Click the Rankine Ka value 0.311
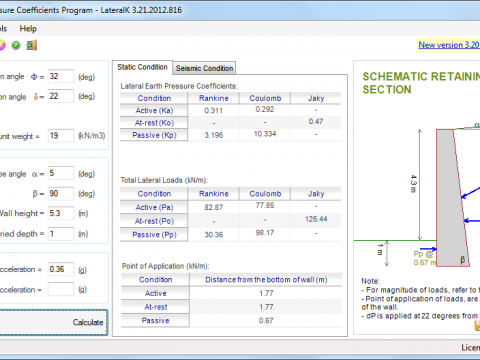 213,110
